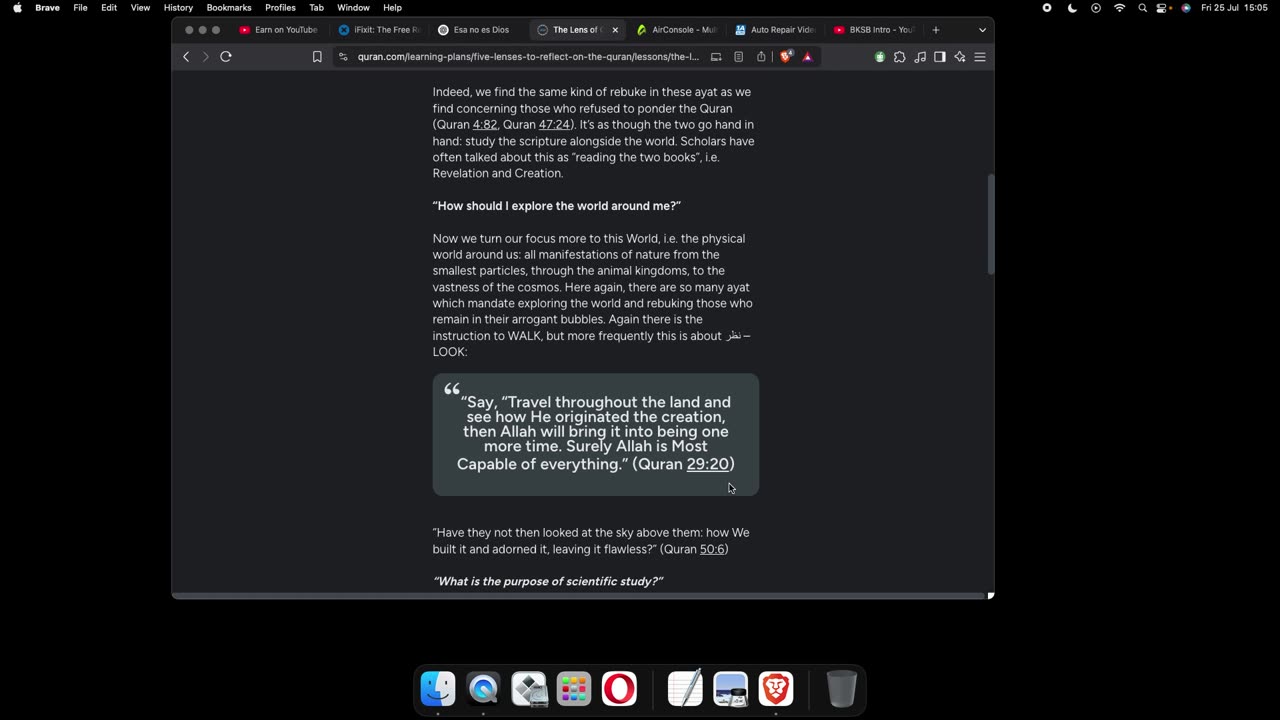Open Leo AI sparkle icon

coord(960,57)
